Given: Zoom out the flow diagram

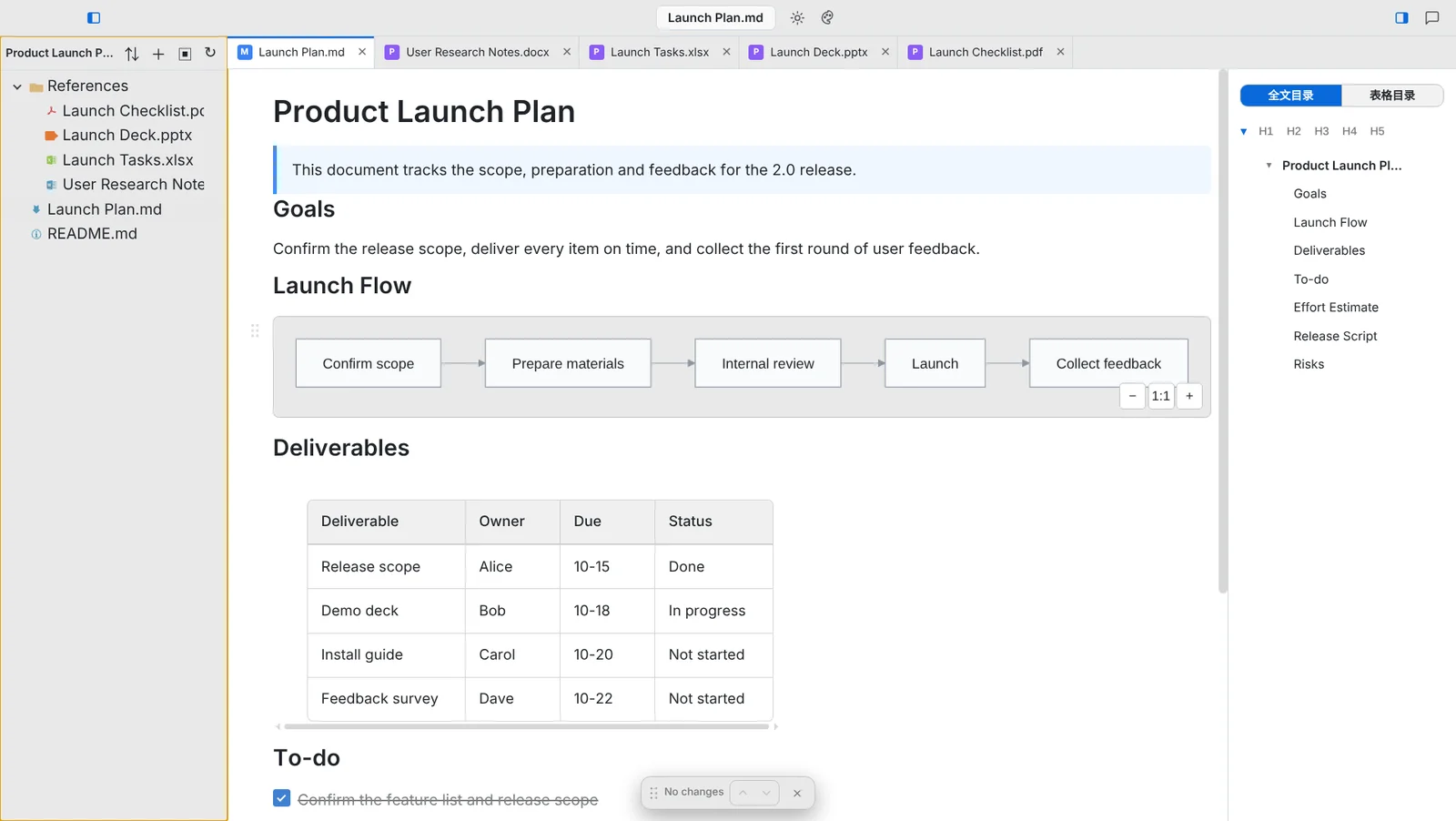Looking at the screenshot, I should pyautogui.click(x=1132, y=396).
